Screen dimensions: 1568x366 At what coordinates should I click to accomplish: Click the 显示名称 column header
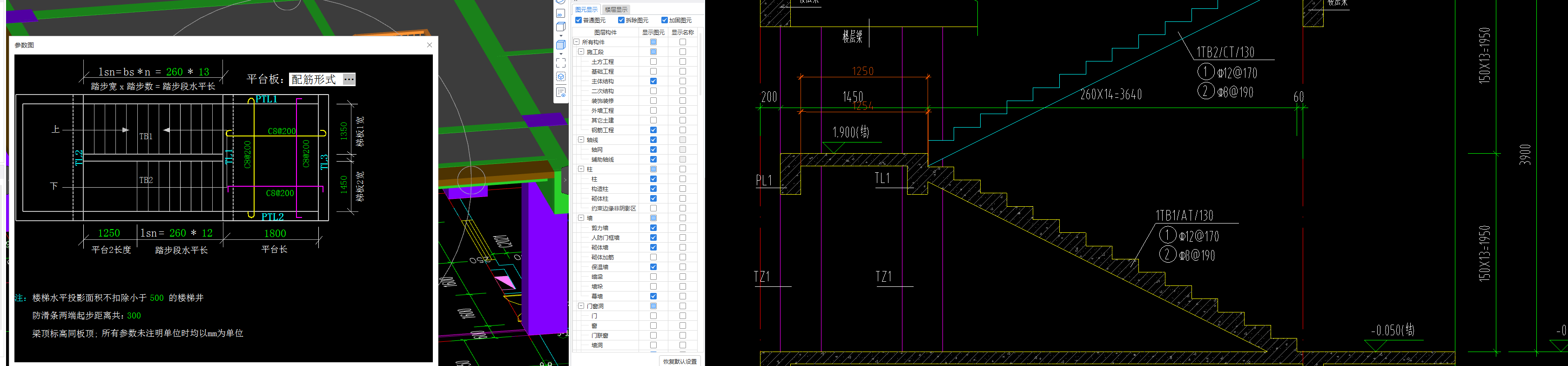click(x=682, y=32)
